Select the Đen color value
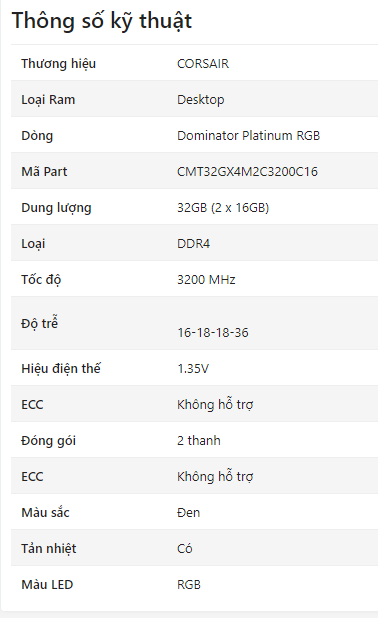The width and height of the screenshot is (378, 618). point(188,512)
